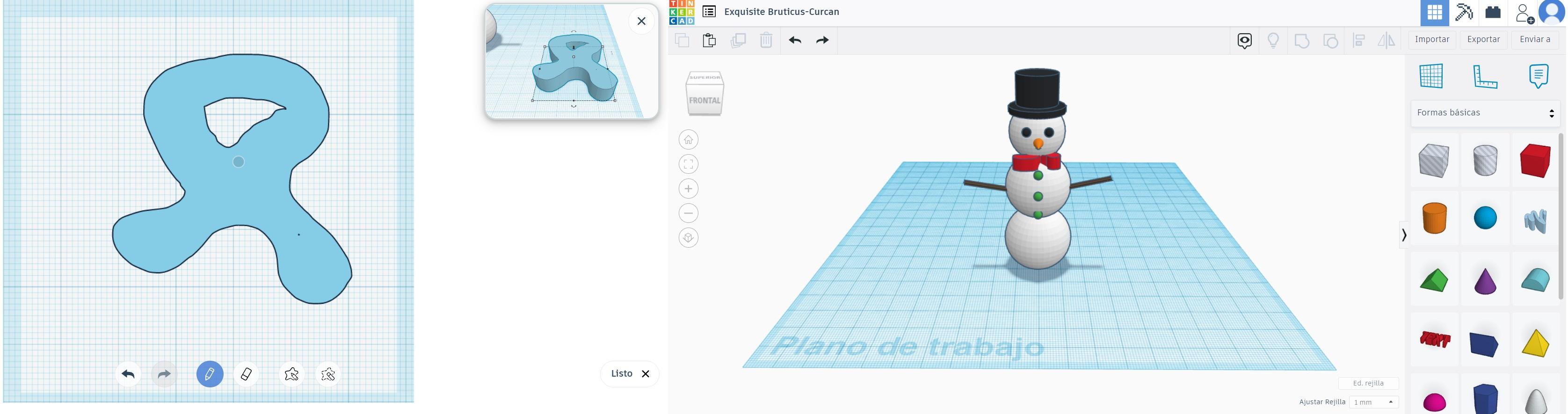Image resolution: width=1568 pixels, height=414 pixels.
Task: Switch to Blocks pickaxe mode
Action: tap(1464, 13)
